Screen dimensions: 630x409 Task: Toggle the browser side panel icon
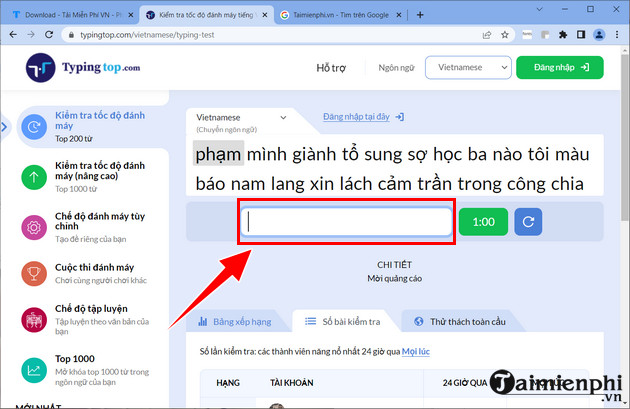tap(581, 35)
